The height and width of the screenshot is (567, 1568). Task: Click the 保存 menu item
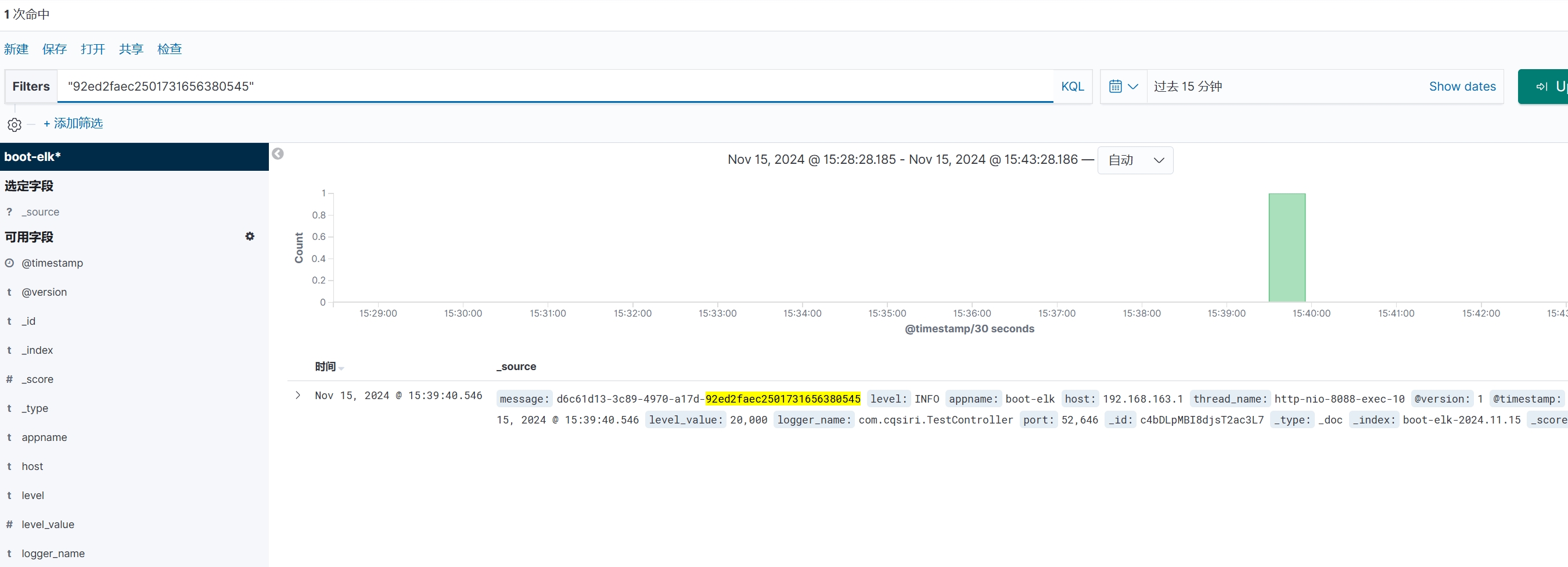(x=54, y=49)
